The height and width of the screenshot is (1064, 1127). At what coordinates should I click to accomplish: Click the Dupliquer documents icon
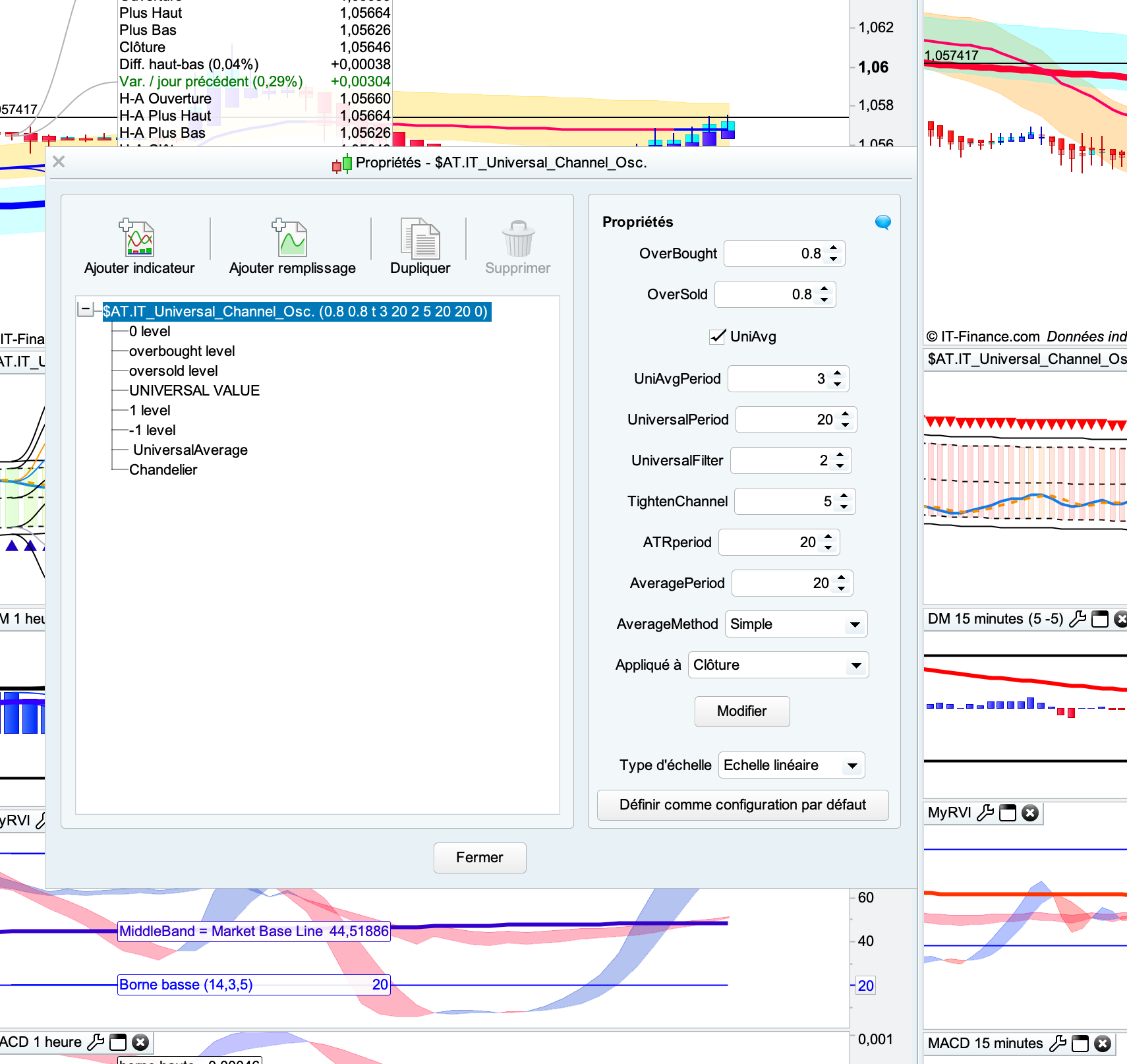coord(420,238)
